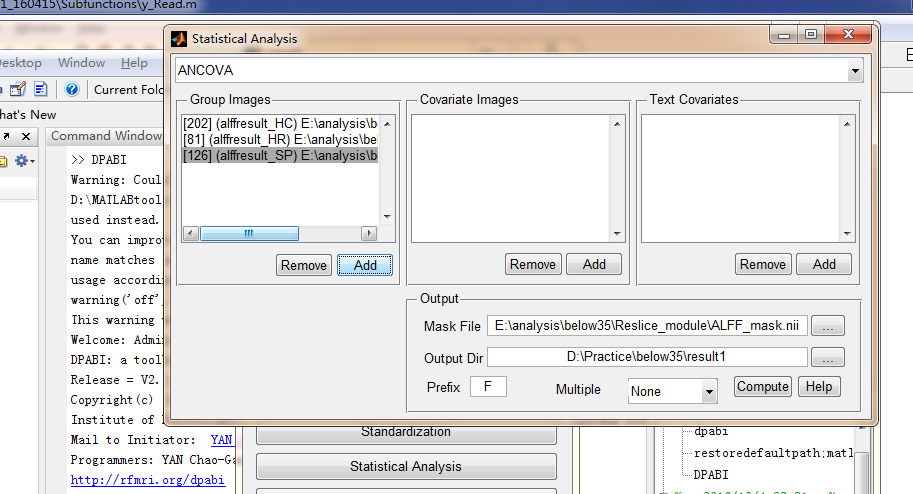Click the Prefix field containing F
913x494 pixels.
pyautogui.click(x=488, y=387)
